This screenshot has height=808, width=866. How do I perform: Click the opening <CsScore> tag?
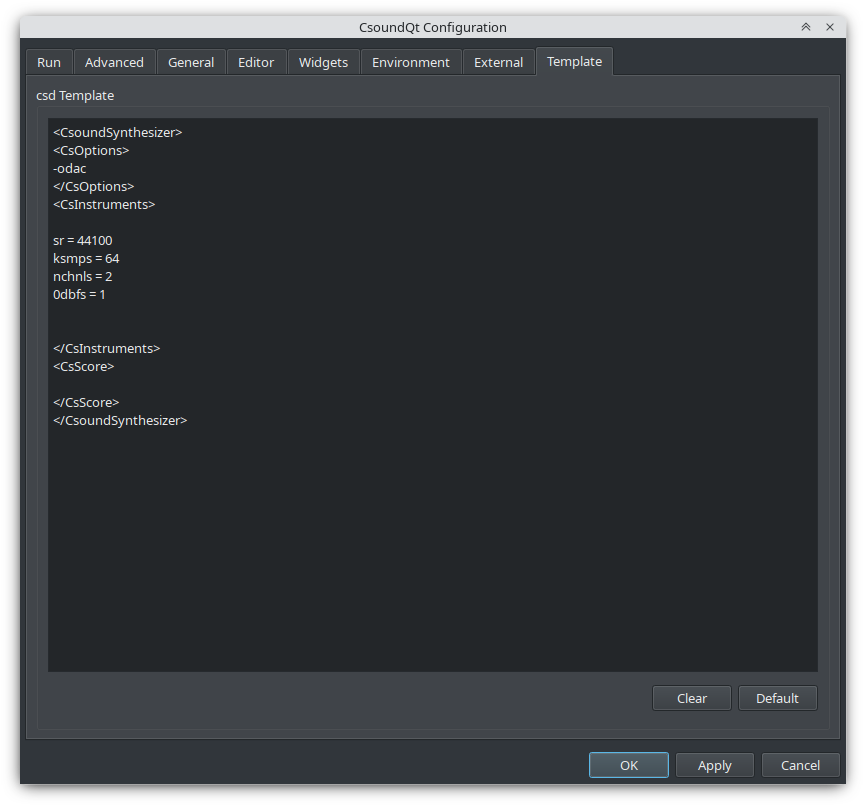tap(84, 367)
